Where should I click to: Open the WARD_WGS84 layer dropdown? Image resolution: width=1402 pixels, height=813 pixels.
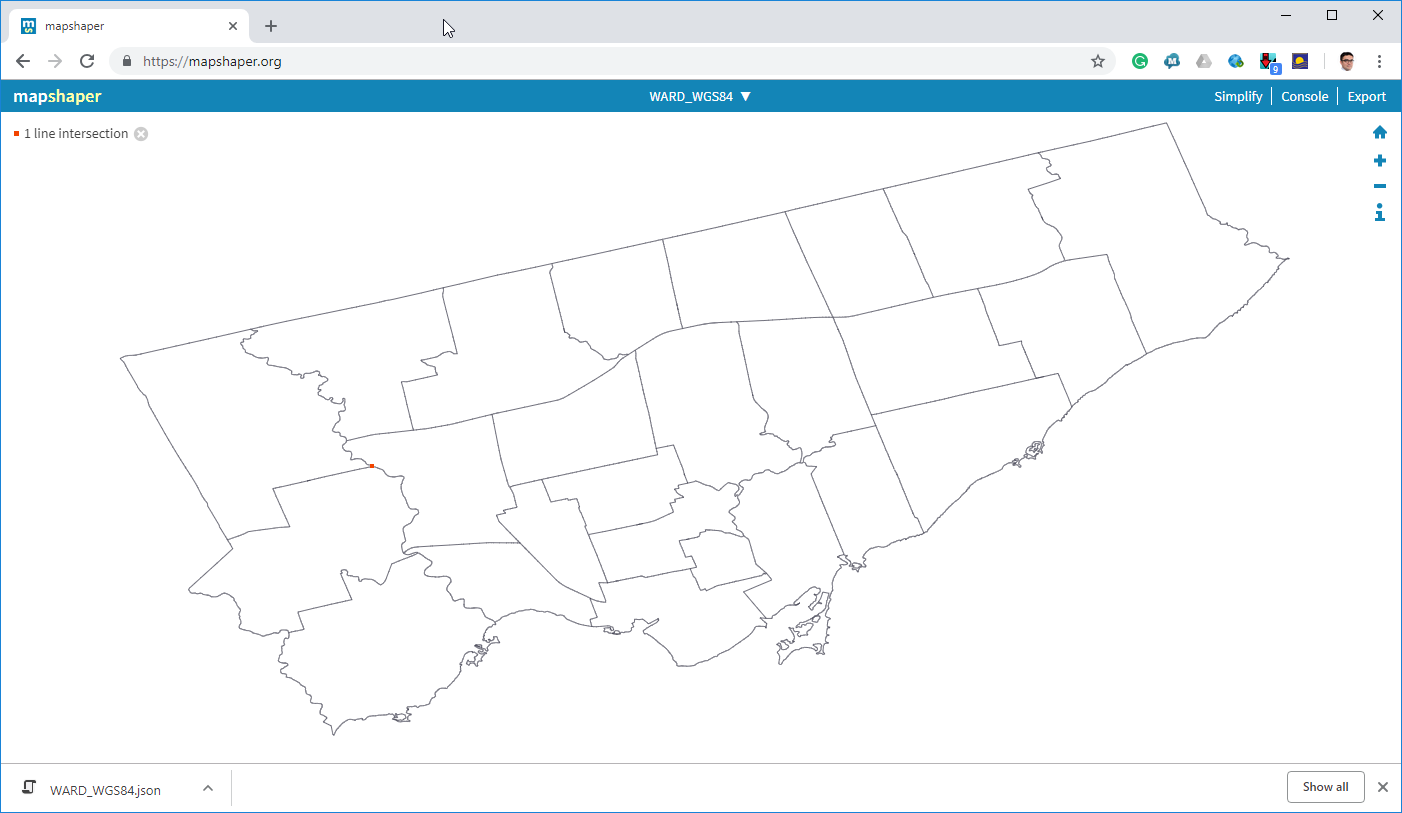click(x=700, y=97)
